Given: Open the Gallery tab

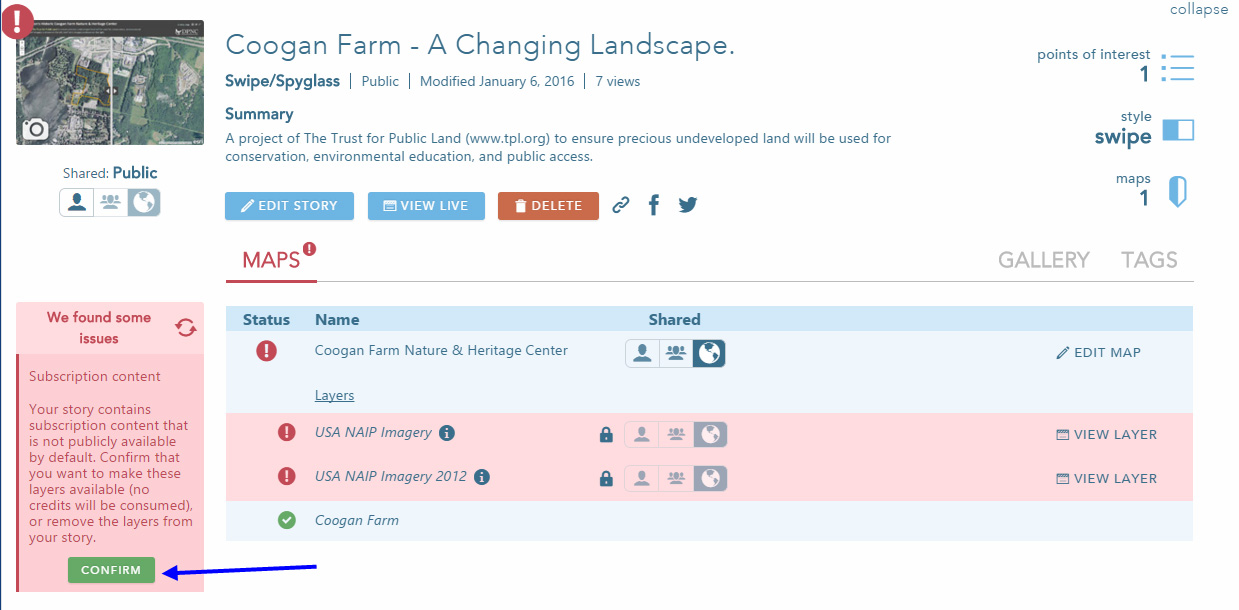Looking at the screenshot, I should point(1043,260).
